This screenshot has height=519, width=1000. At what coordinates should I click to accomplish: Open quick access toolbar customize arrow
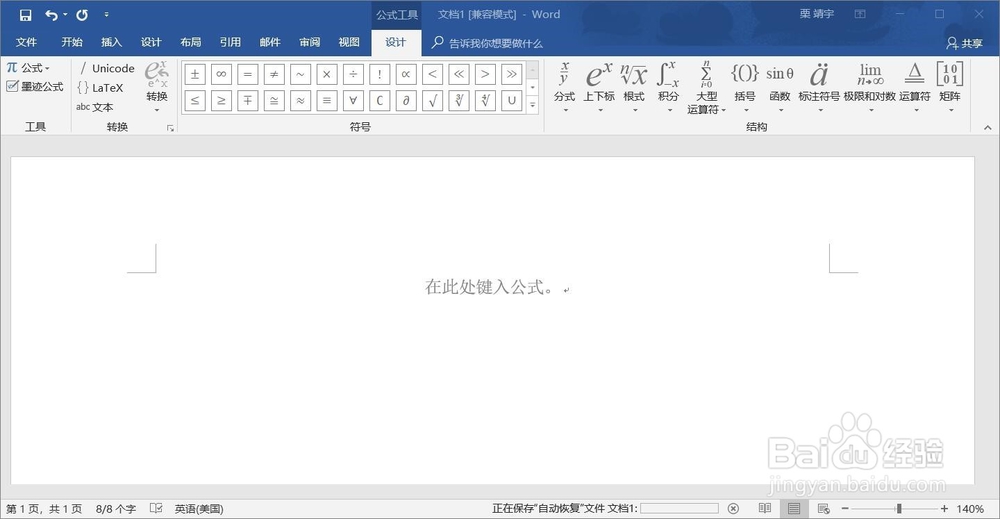coord(106,15)
